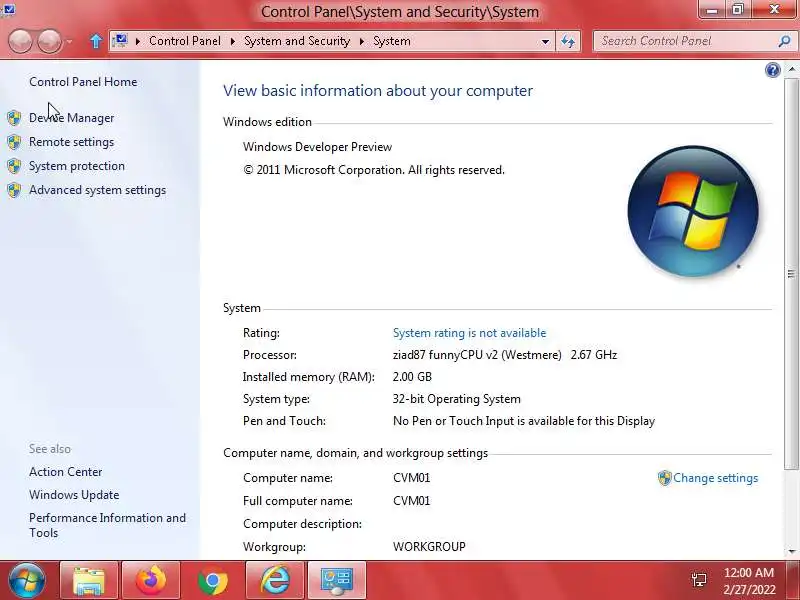800x600 pixels.
Task: Select No Pen or Touch Input text
Action: point(523,421)
